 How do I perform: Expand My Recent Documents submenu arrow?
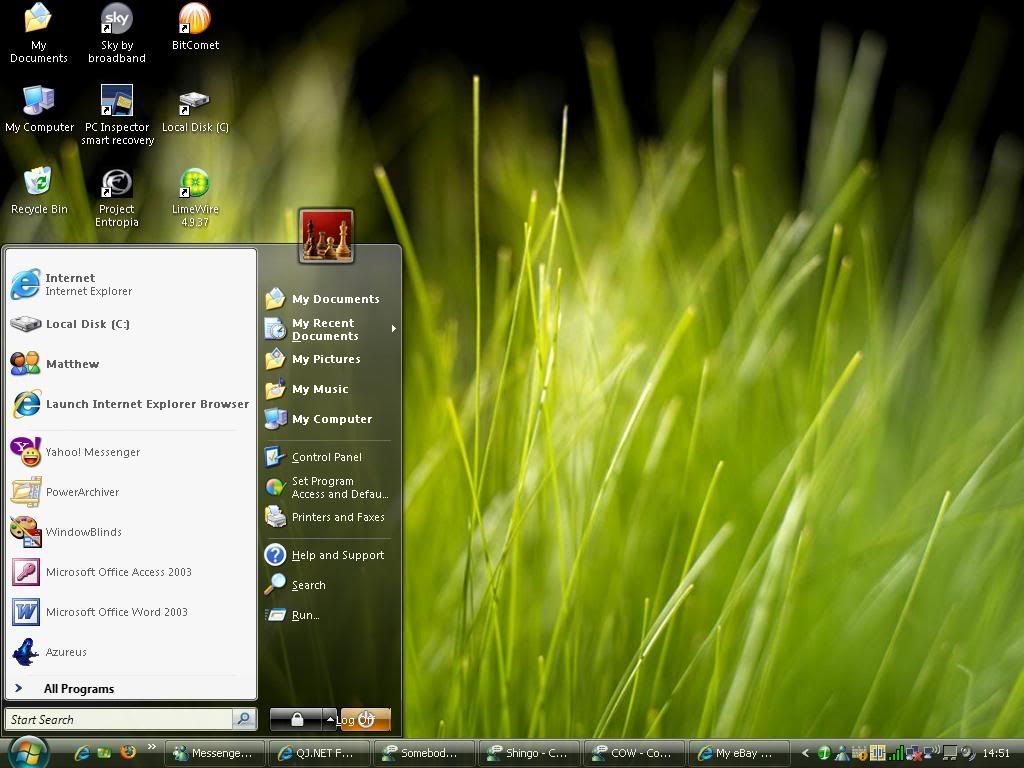click(394, 328)
